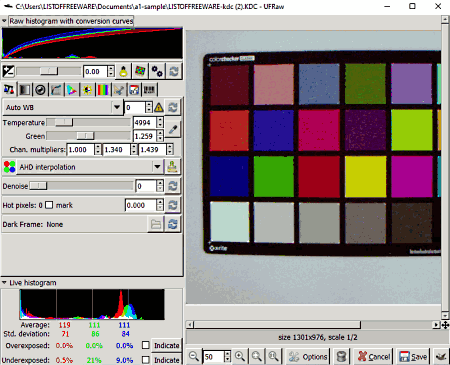
Task: Open the Color management tab
Action: coord(72,90)
